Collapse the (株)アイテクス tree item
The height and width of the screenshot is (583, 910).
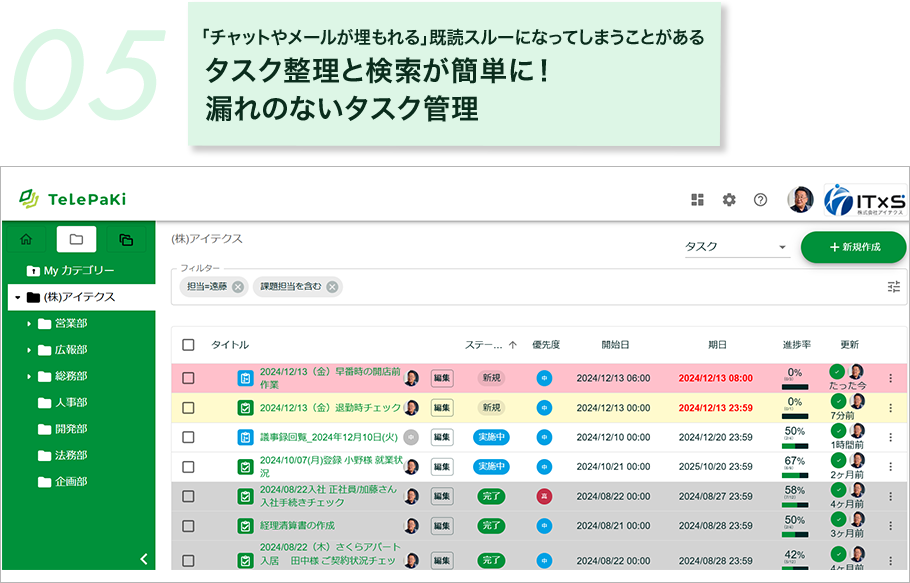pyautogui.click(x=15, y=297)
